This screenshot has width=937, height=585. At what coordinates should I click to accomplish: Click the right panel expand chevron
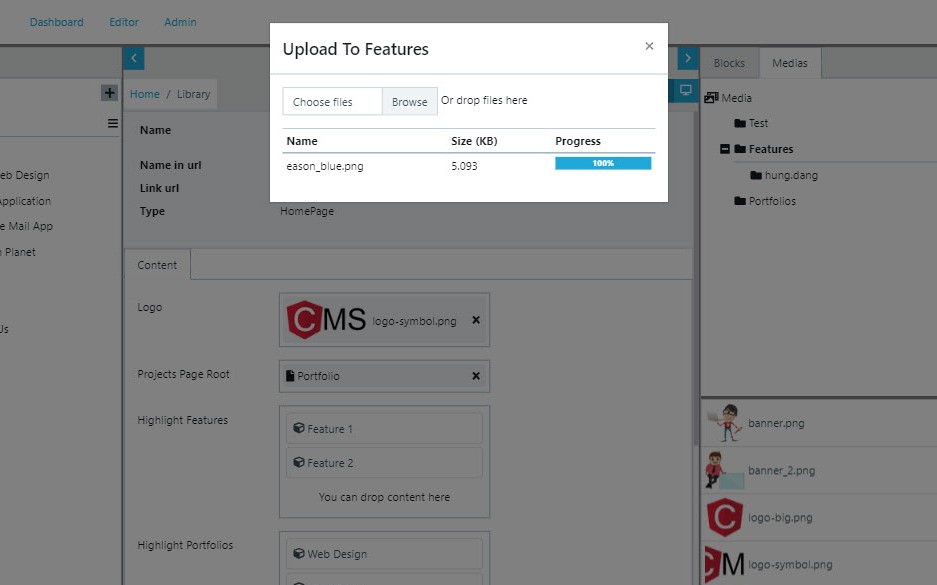click(687, 58)
